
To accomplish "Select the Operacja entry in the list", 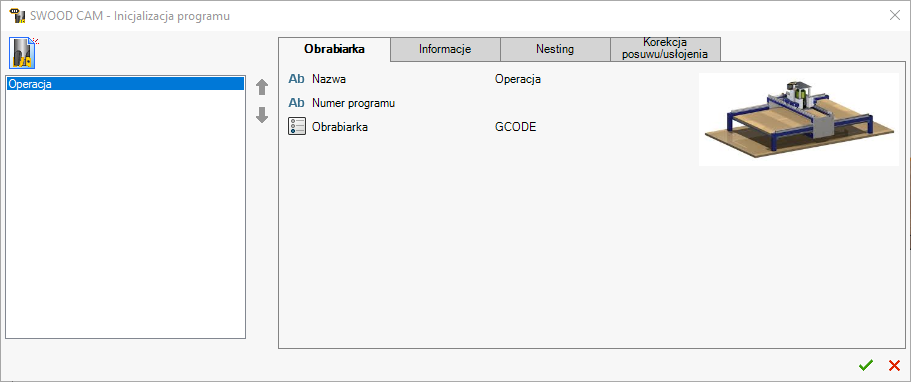I will tap(125, 84).
